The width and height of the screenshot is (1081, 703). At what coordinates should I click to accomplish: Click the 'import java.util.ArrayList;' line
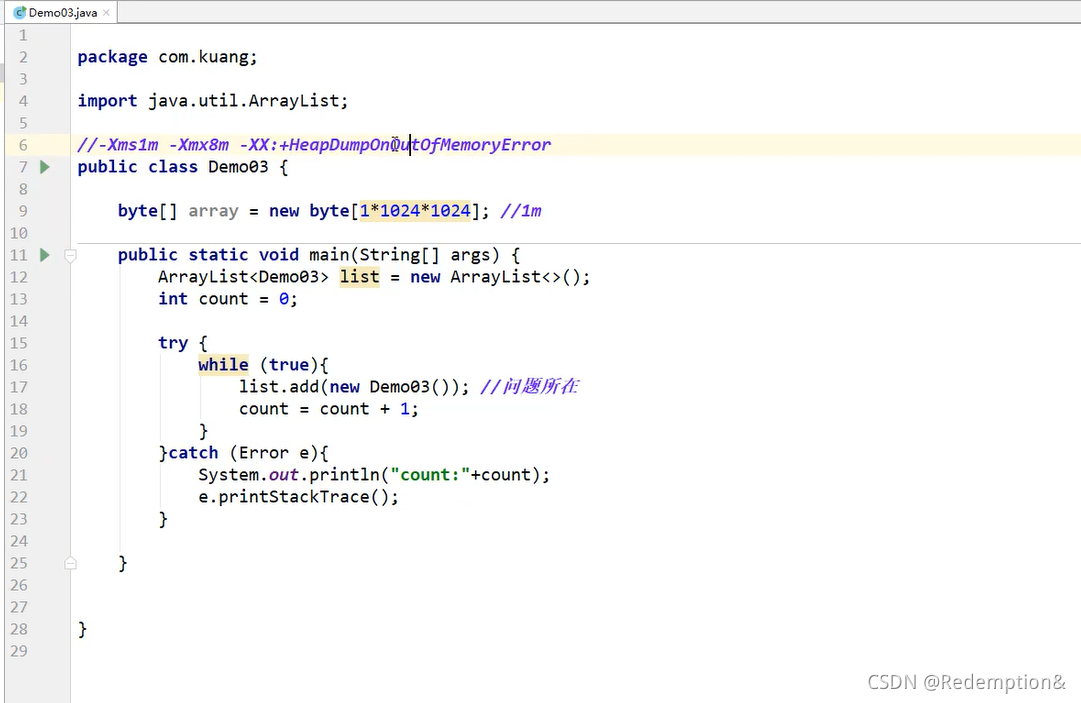[212, 101]
